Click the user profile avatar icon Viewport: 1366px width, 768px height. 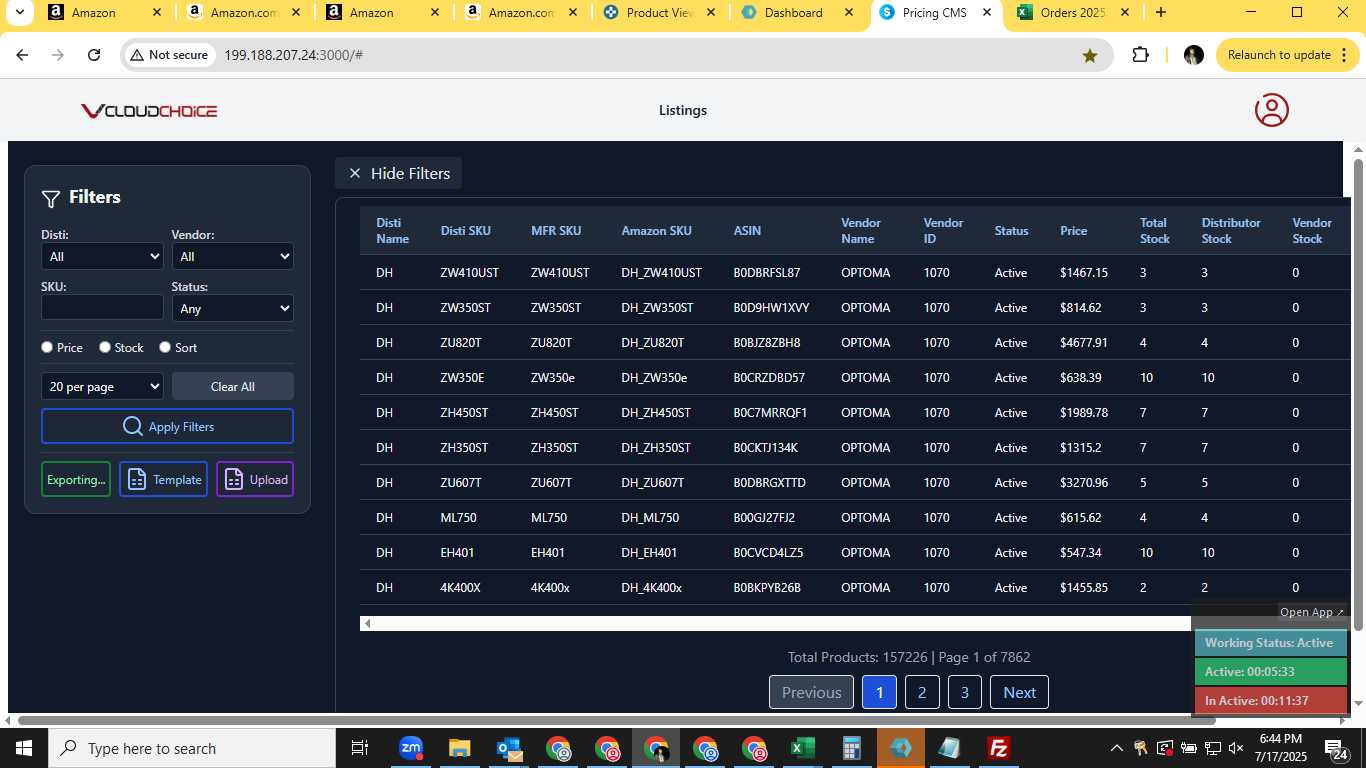(1272, 110)
